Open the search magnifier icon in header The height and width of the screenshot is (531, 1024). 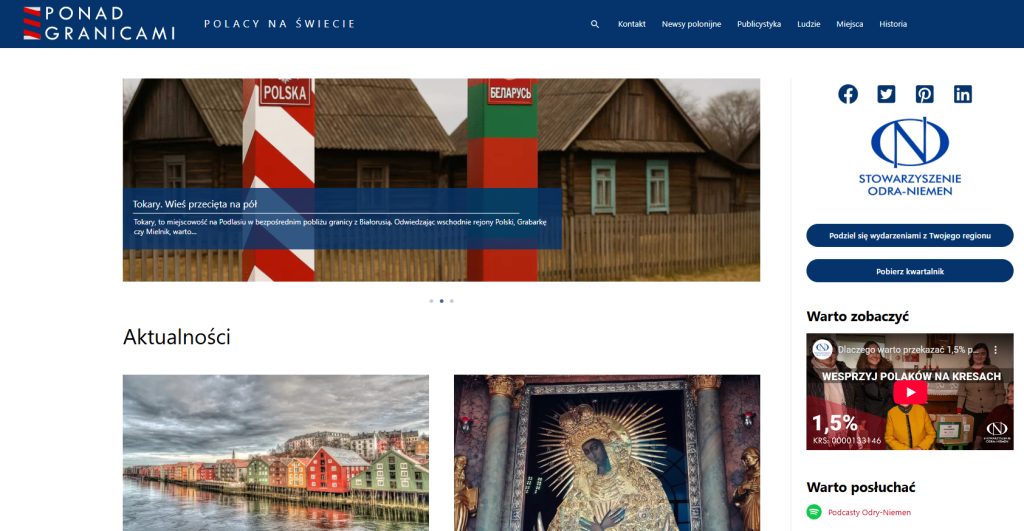594,24
